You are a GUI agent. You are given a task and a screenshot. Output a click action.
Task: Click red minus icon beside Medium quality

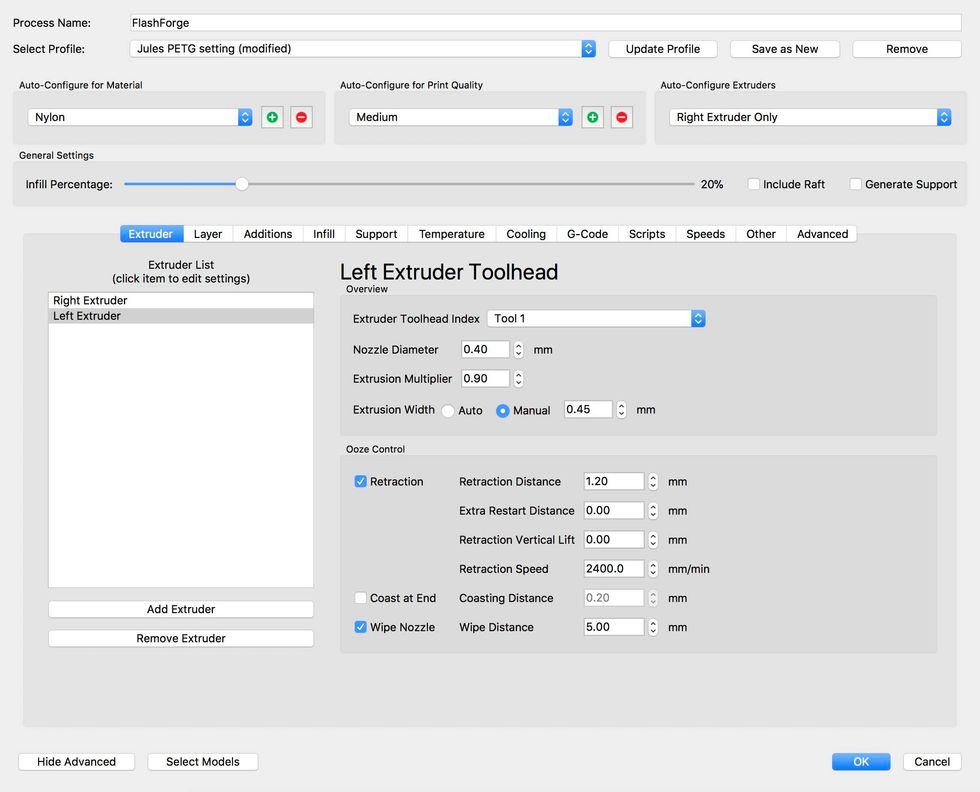tap(621, 117)
